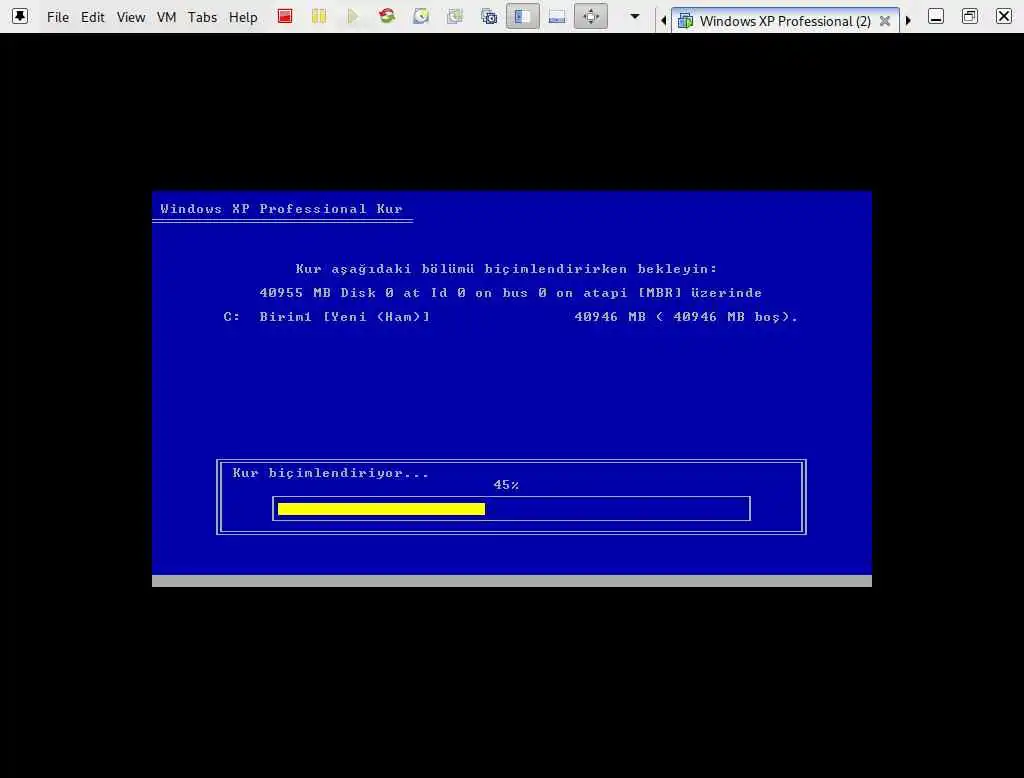Viewport: 1024px width, 778px height.
Task: Click the "Kur aşağıdaki bölümü biçimlendirirken bekleyin" line
Action: [506, 268]
